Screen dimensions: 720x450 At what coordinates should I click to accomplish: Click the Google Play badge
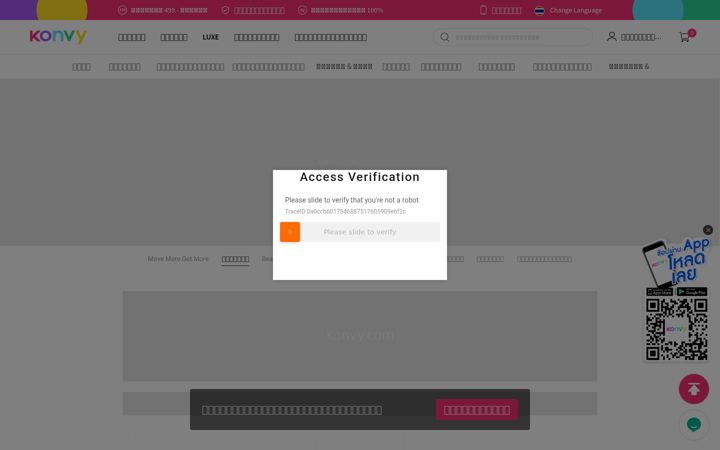point(692,292)
